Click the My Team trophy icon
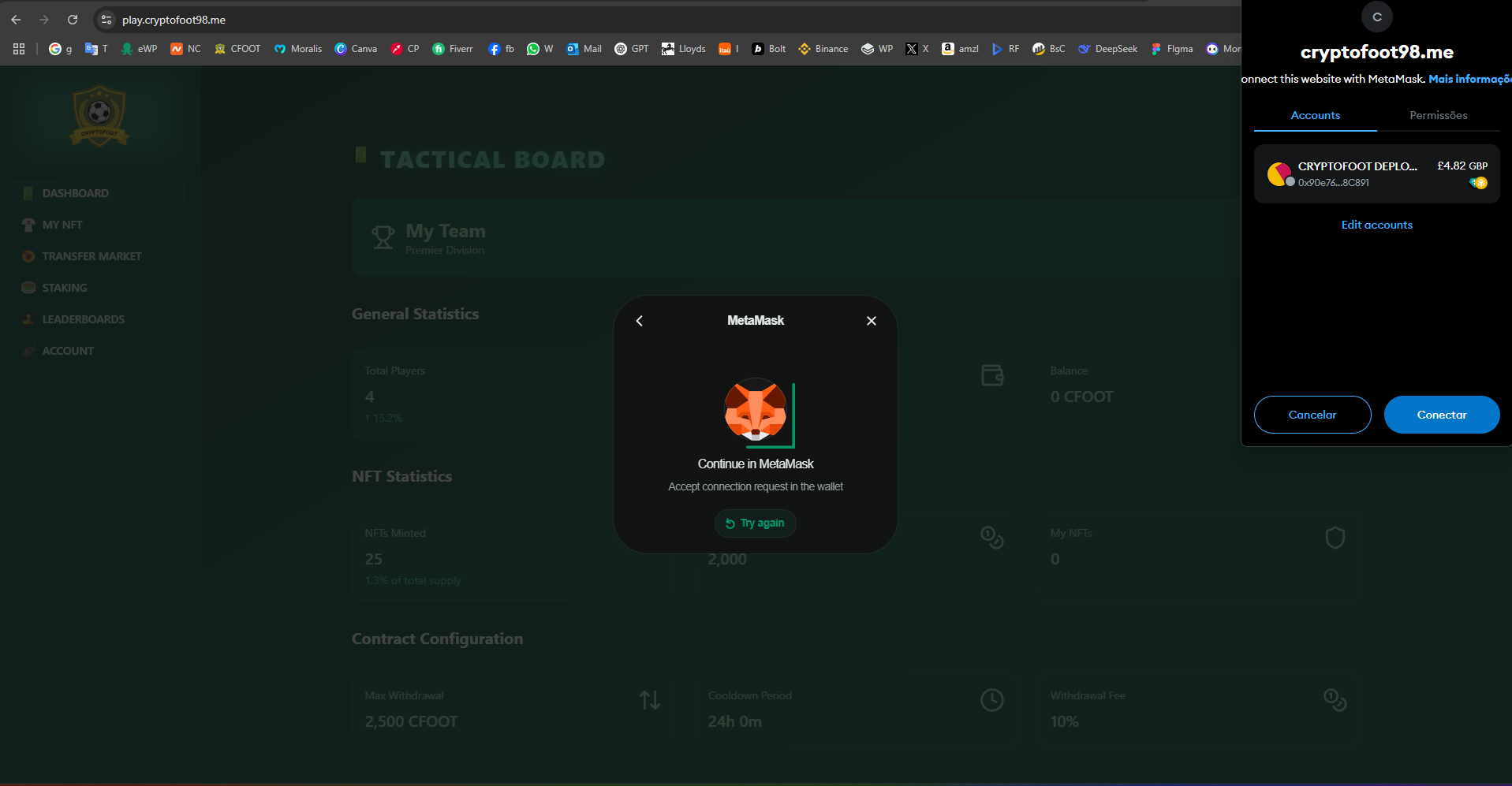 click(x=383, y=237)
